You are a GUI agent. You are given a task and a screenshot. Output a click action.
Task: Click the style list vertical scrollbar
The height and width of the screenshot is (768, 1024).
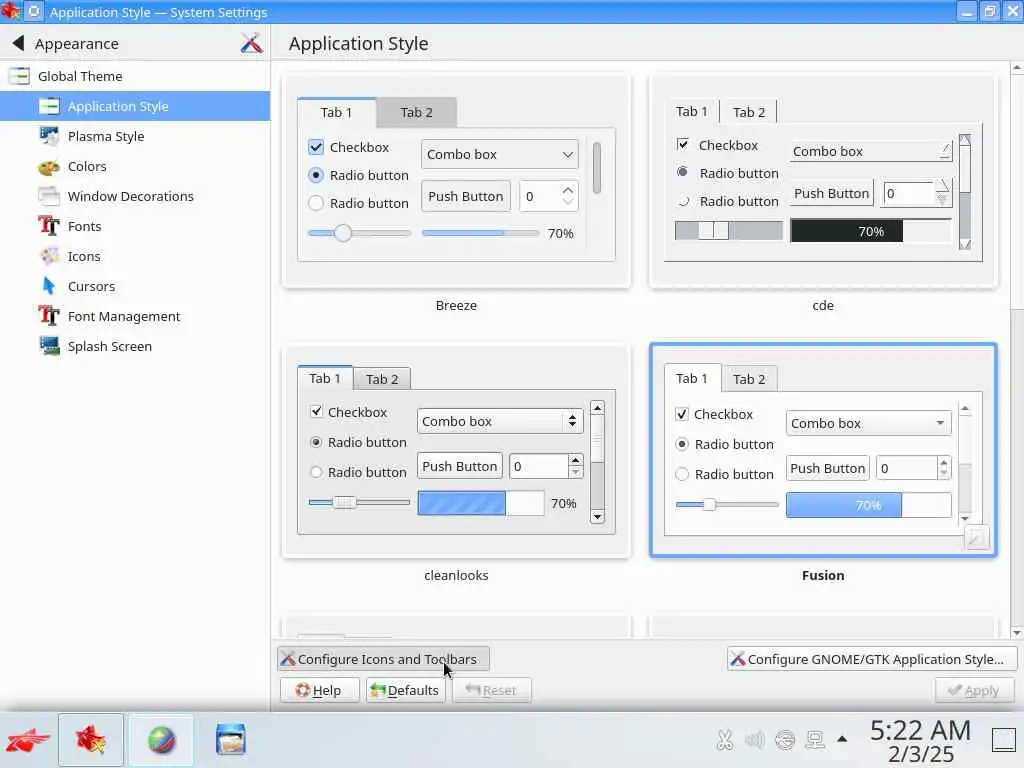[x=1017, y=349]
